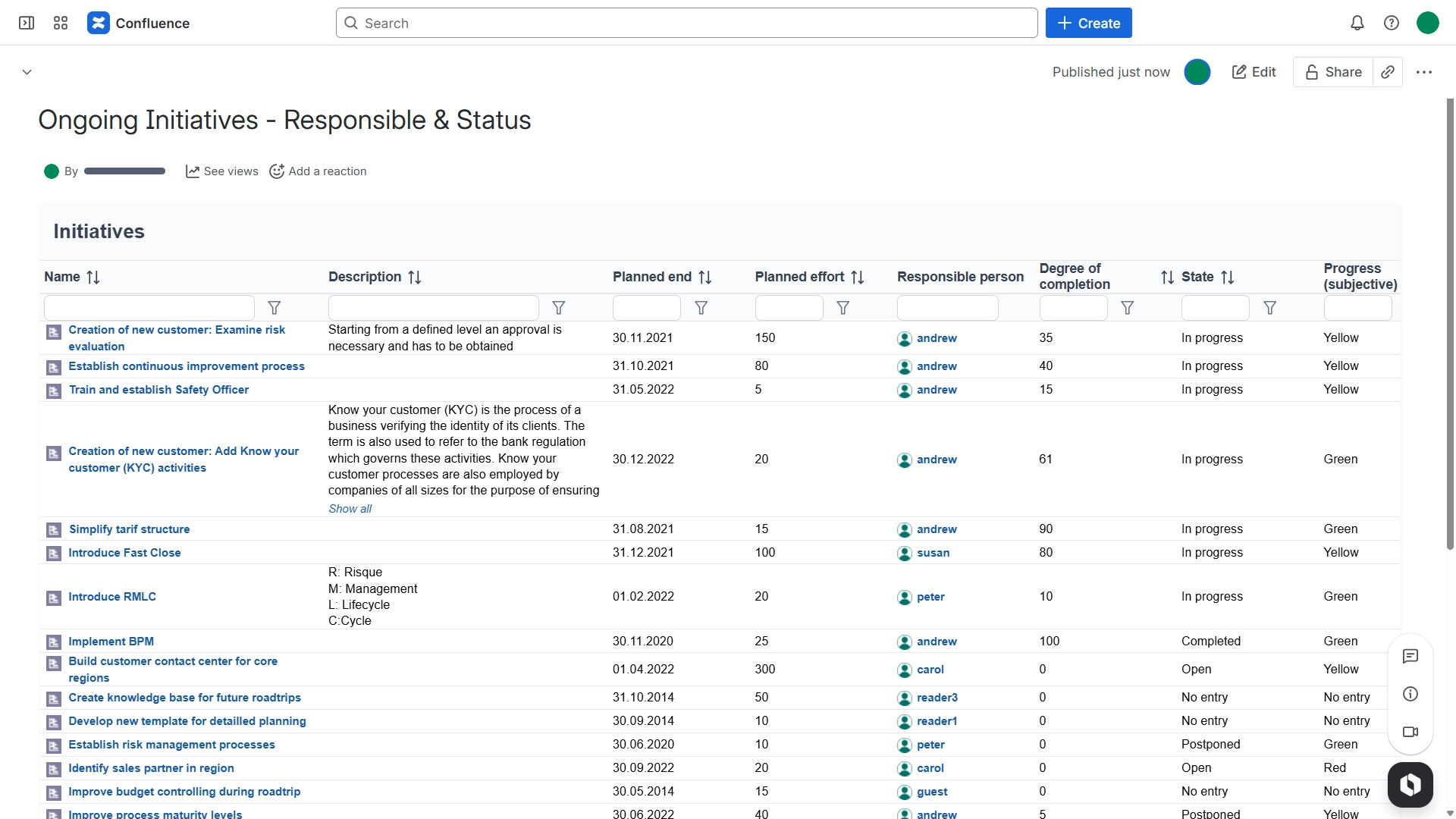1456x819 pixels.
Task: Expand the breadcrumb chevron above title
Action: [x=27, y=72]
